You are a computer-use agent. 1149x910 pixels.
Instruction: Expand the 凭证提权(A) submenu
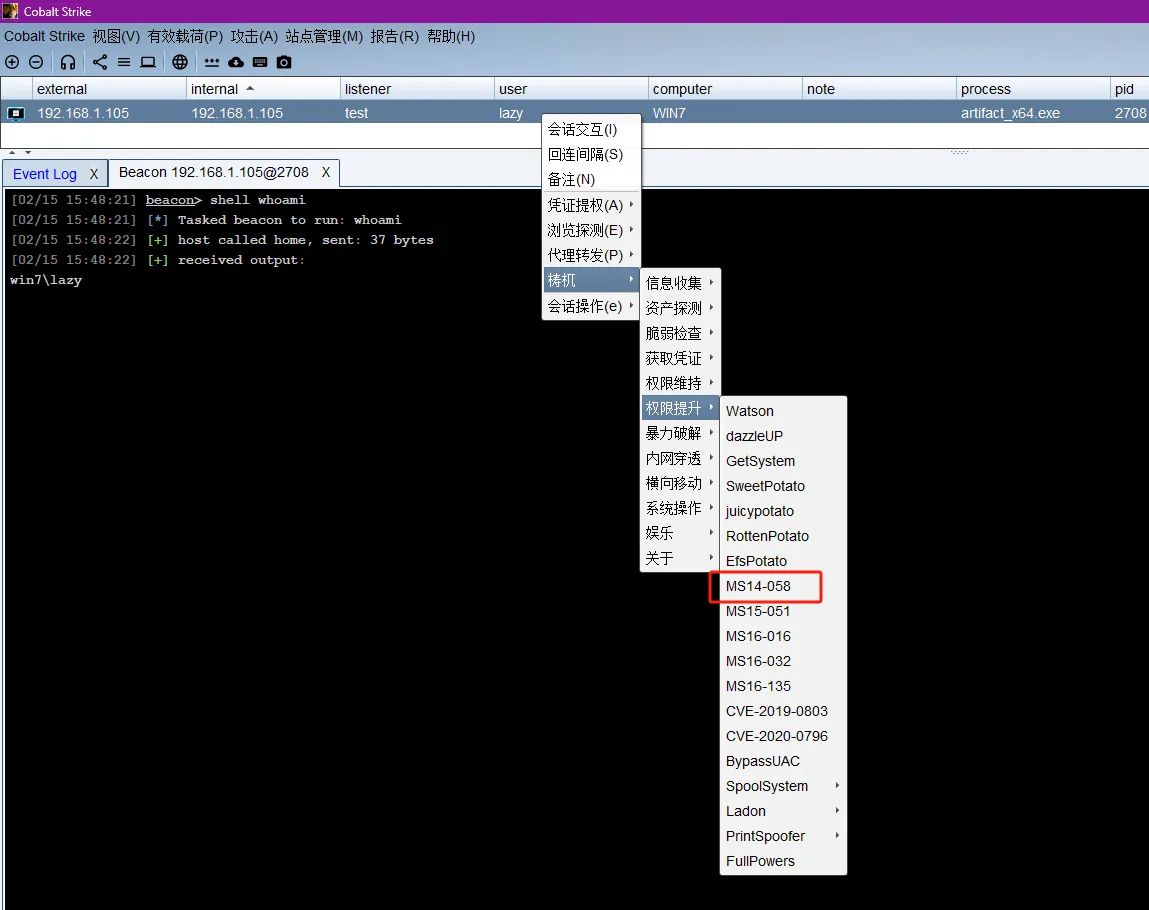point(591,205)
